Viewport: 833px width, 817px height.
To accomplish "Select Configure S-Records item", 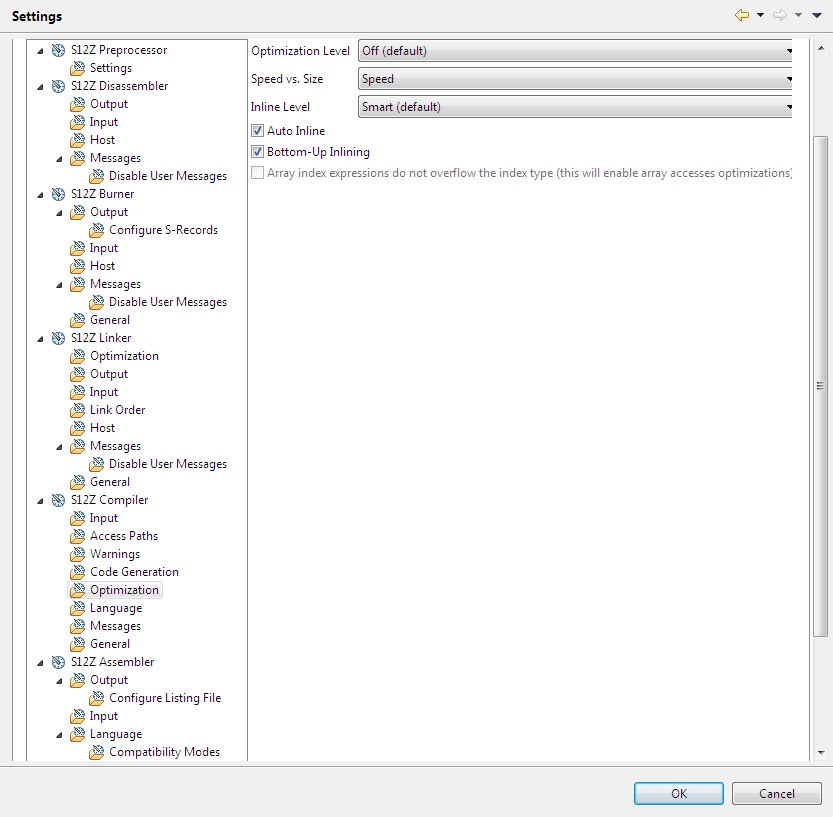I will click(164, 230).
